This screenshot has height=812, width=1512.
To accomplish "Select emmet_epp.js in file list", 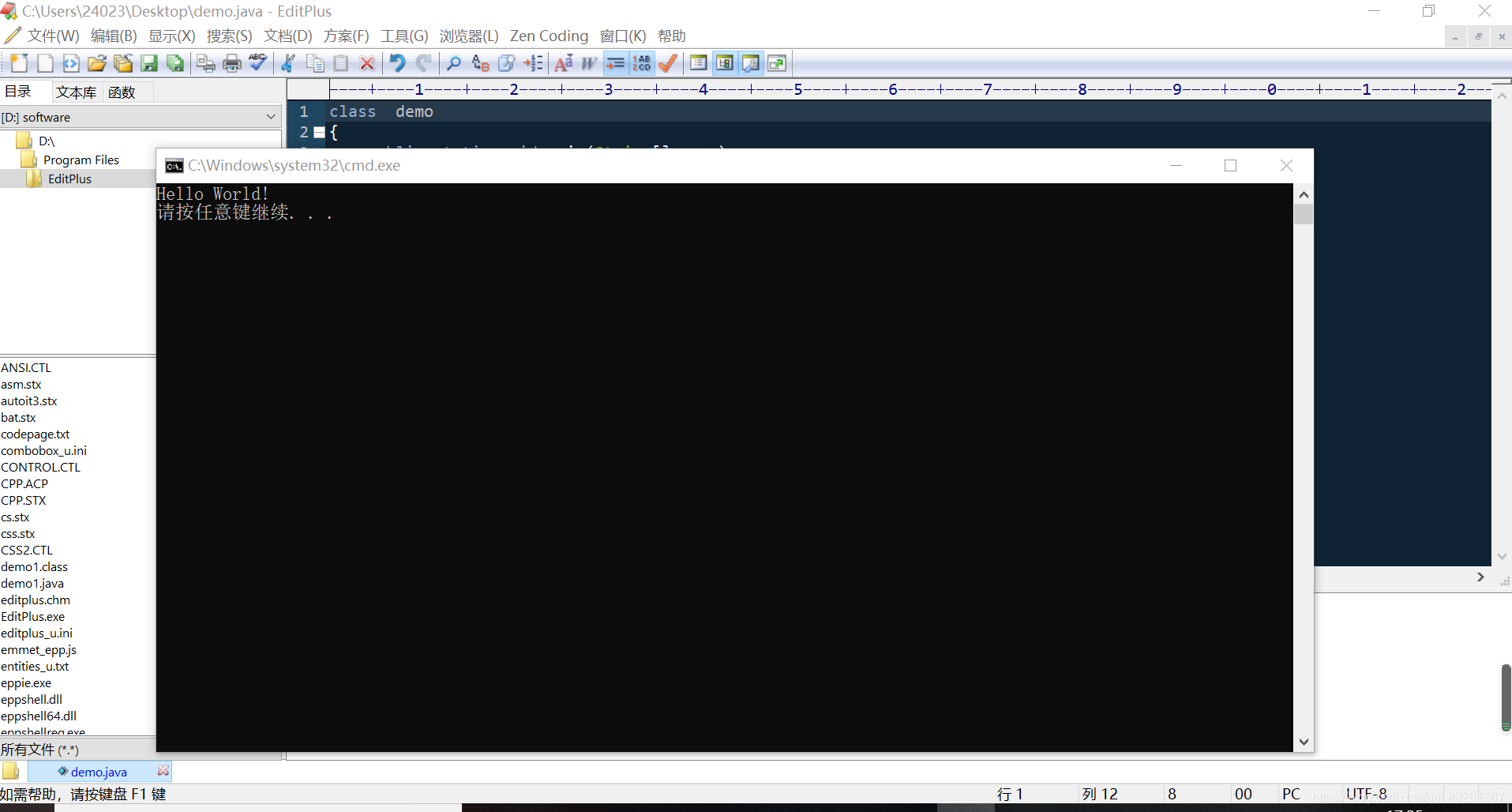I will 39,650.
